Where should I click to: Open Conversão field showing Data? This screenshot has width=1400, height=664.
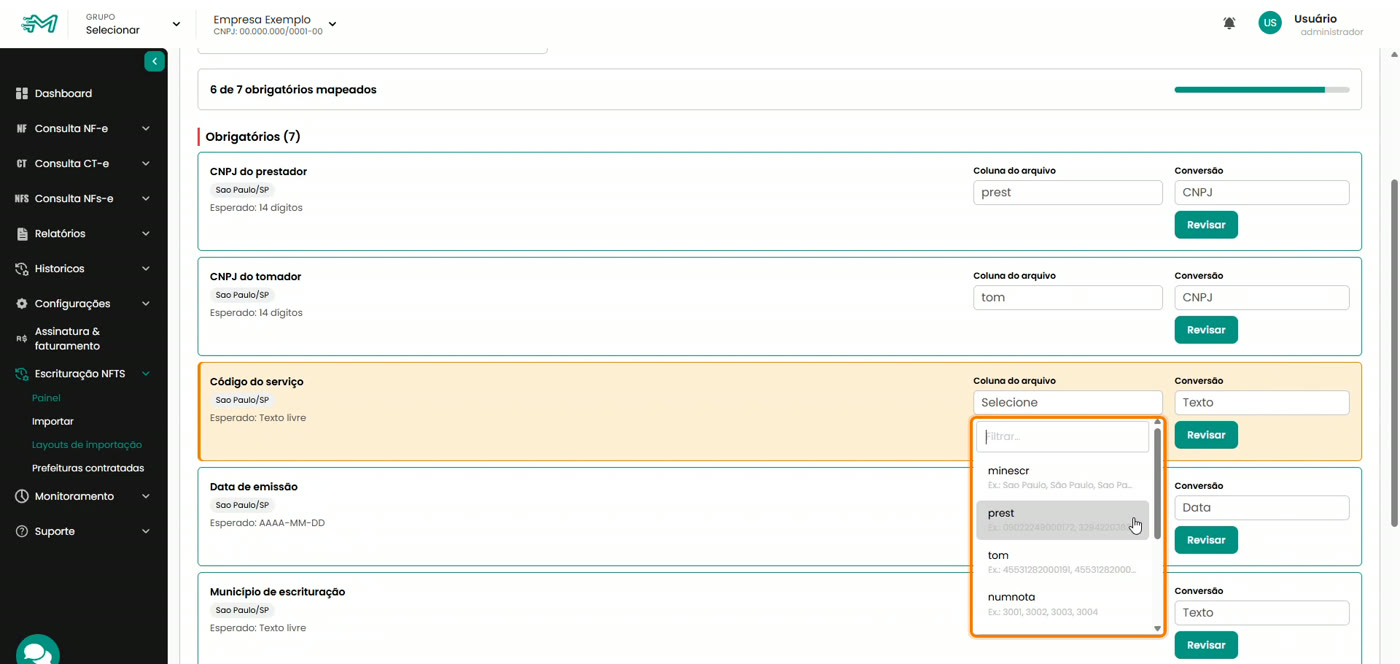click(x=1261, y=507)
